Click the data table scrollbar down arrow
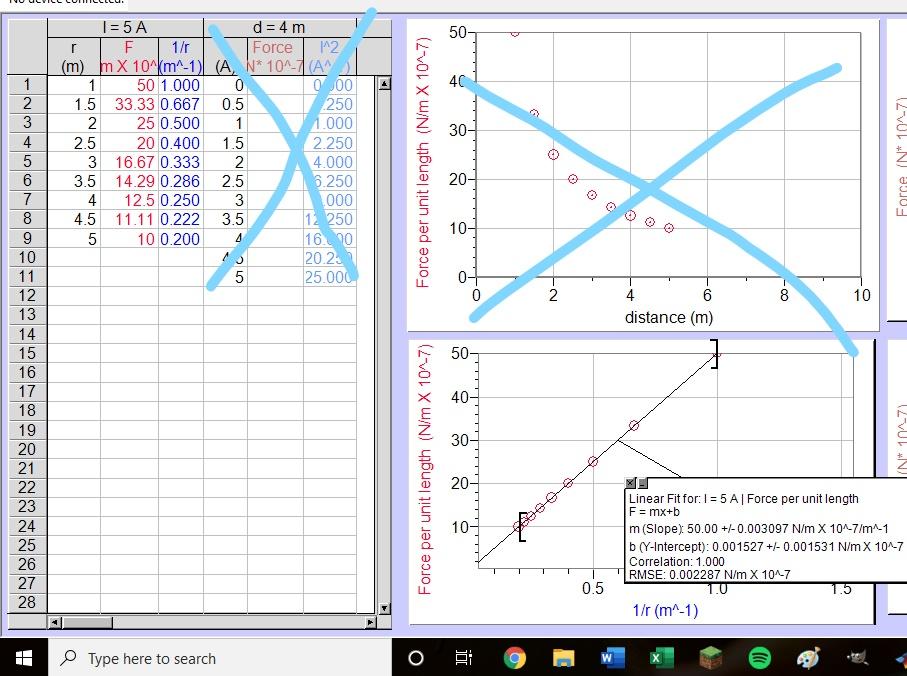This screenshot has width=907, height=676. pos(383,607)
